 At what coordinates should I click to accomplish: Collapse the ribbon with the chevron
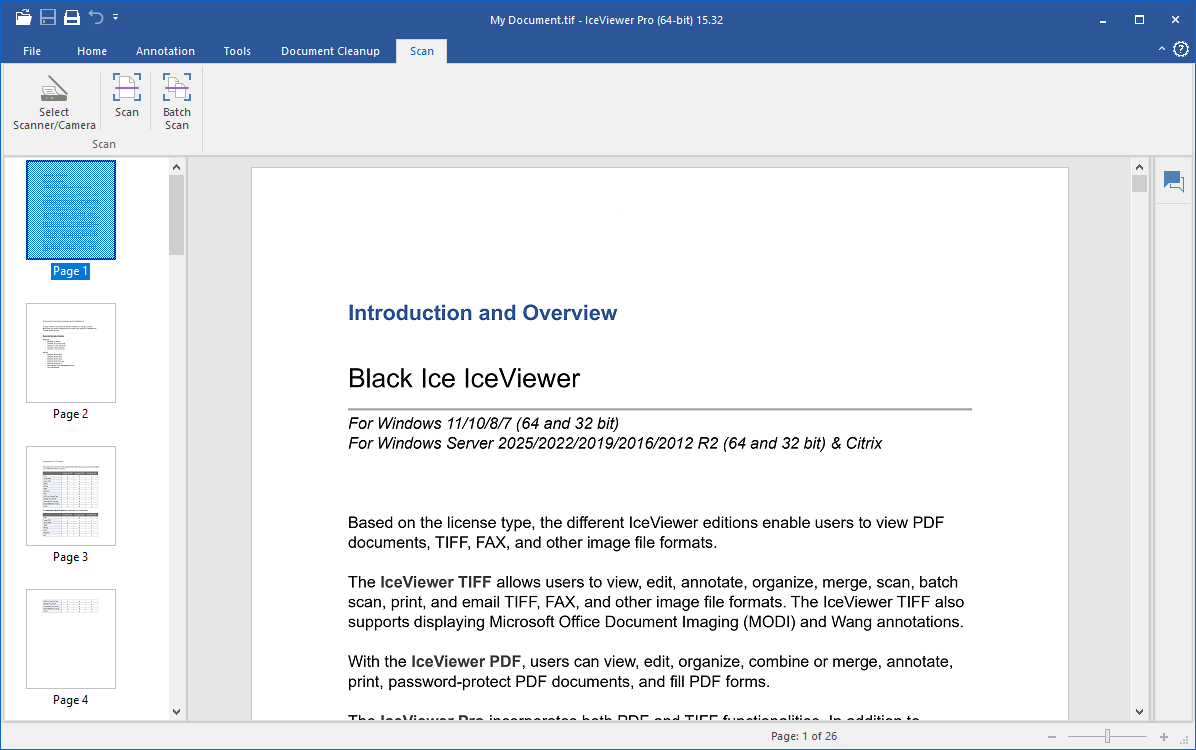coord(1162,49)
